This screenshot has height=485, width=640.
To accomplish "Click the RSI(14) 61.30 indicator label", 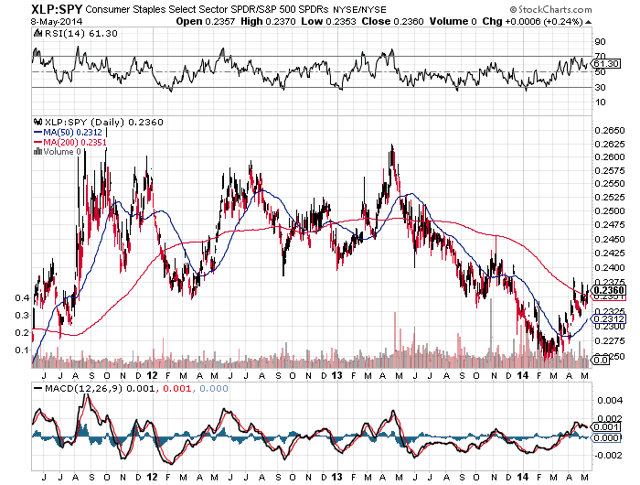I will [x=81, y=33].
